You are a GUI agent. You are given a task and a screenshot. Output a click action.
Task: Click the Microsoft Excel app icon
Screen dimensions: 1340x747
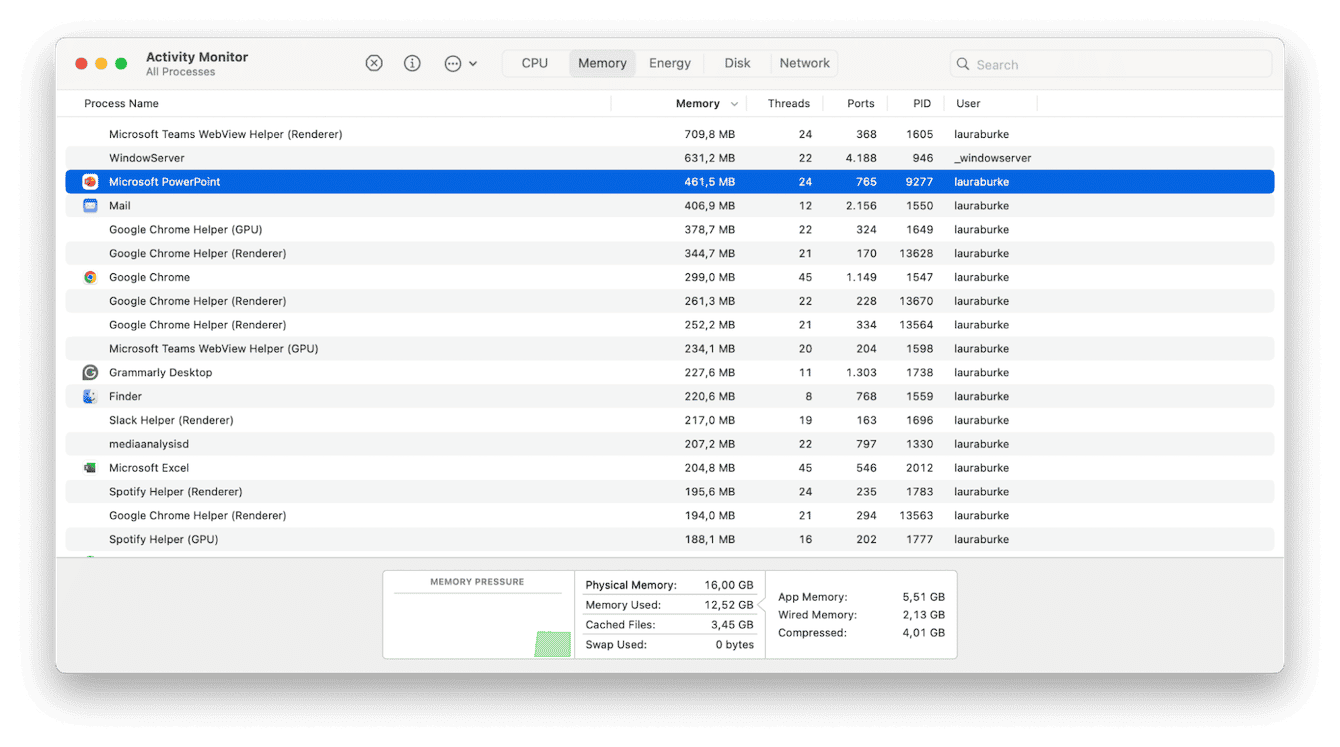tap(89, 467)
